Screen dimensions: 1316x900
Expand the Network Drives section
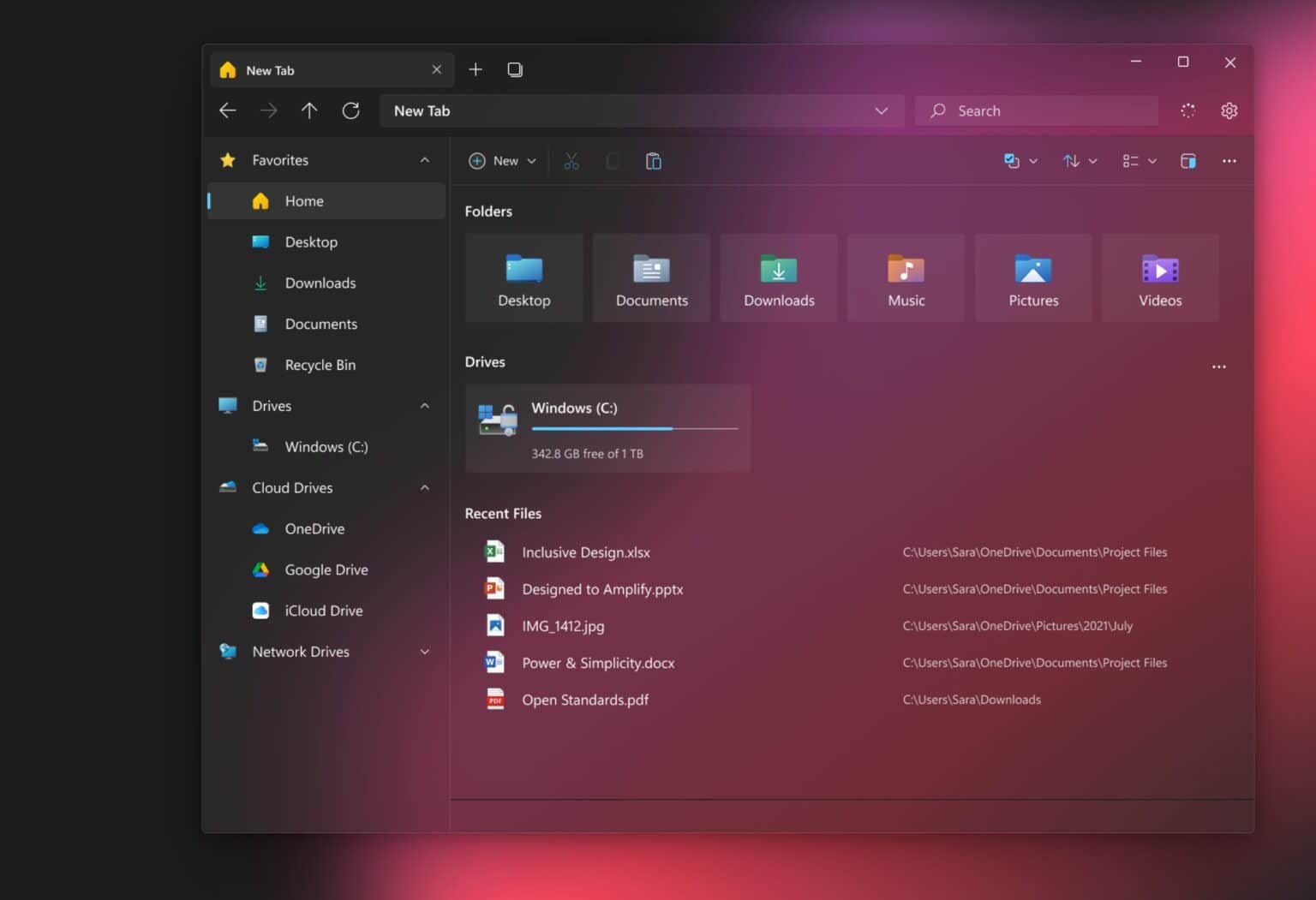pyautogui.click(x=424, y=652)
